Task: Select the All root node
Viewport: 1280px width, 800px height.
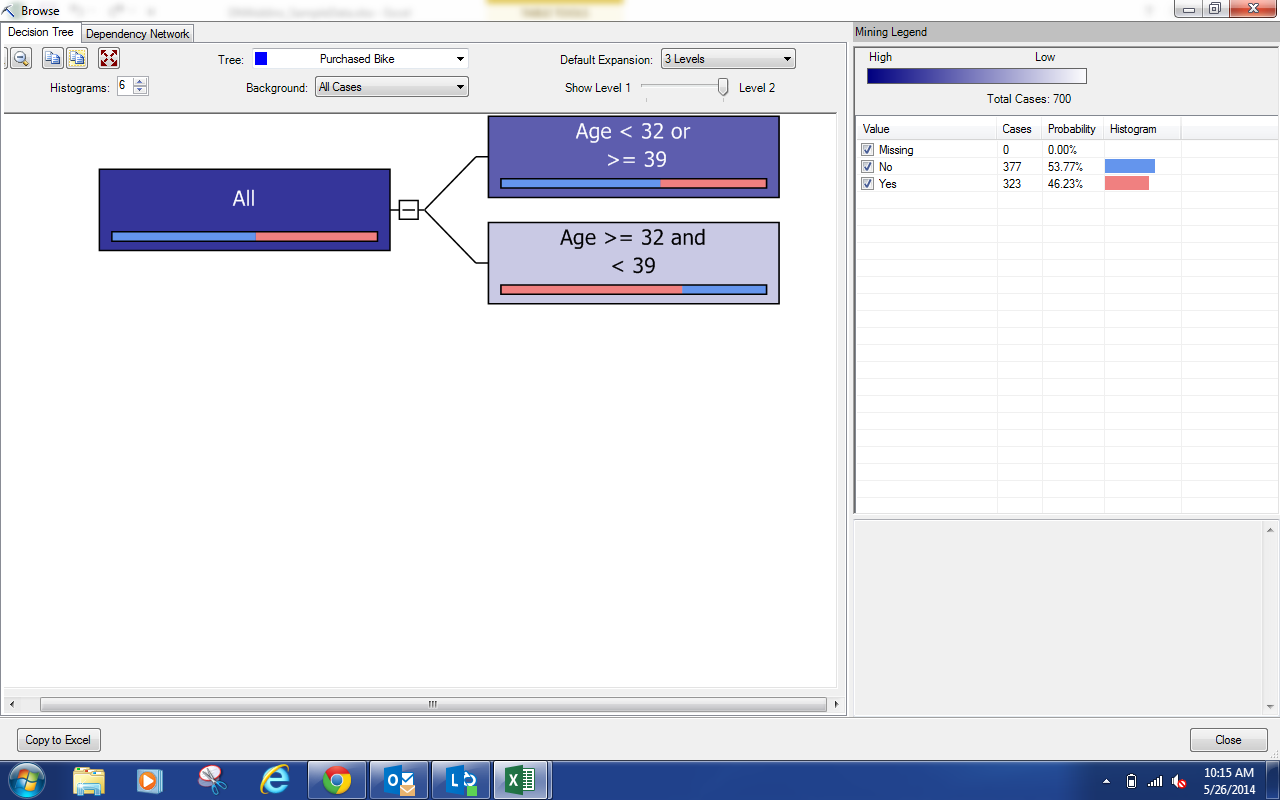Action: pyautogui.click(x=244, y=209)
